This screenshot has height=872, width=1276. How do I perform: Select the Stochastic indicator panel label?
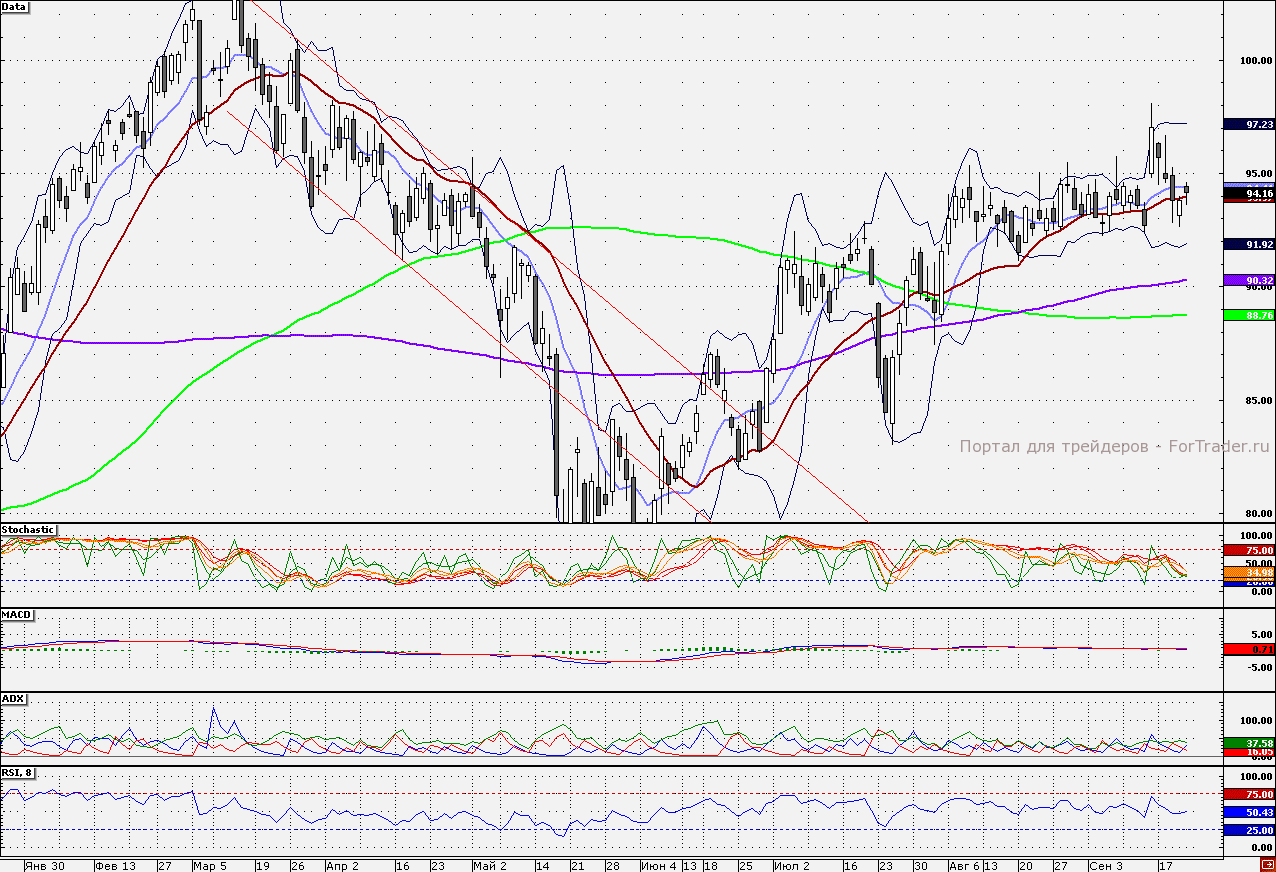[29, 529]
